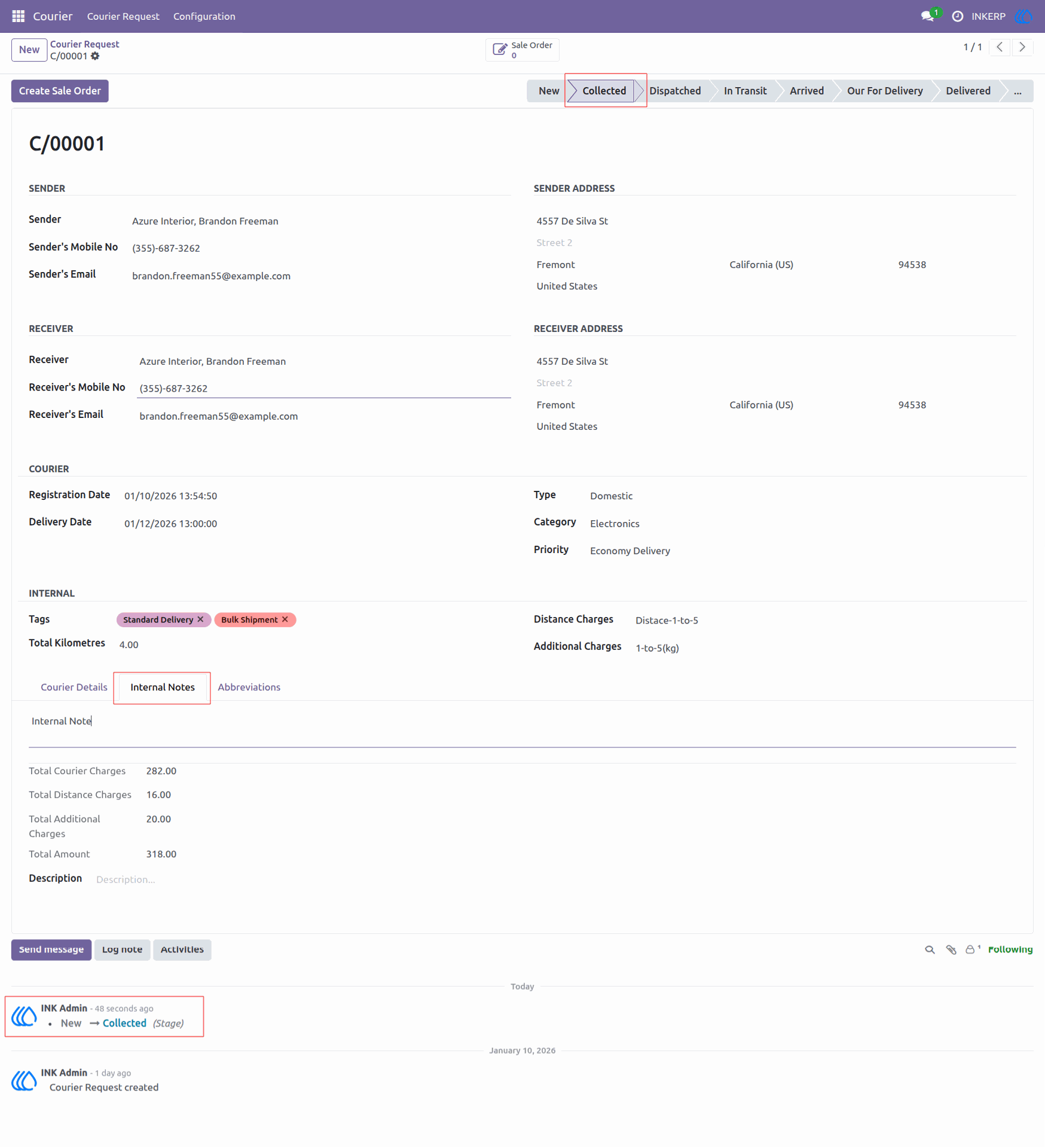Open the Configuration menu

tap(204, 16)
